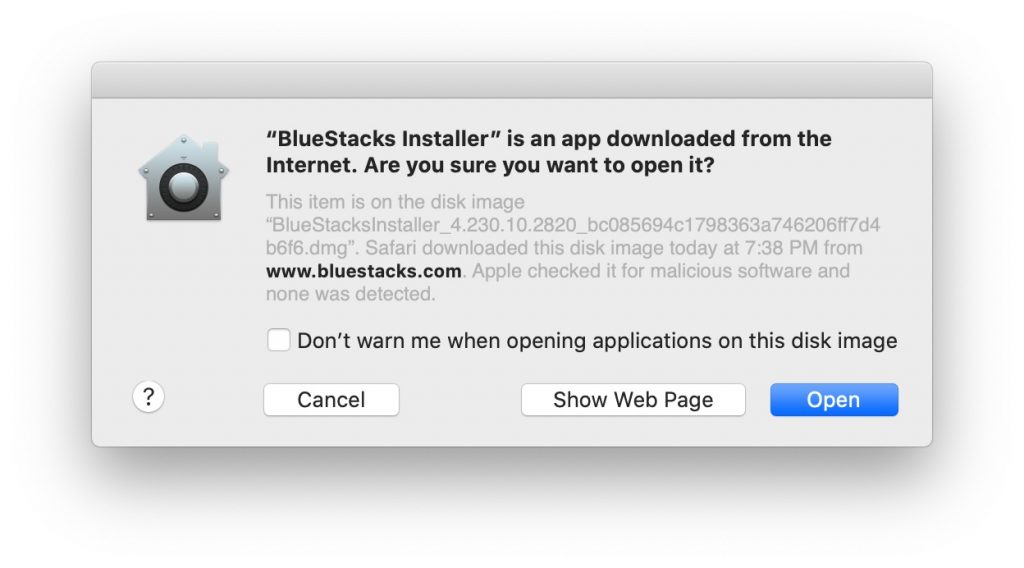This screenshot has height=568, width=1024.
Task: Click the dialog's gray title bar
Action: click(x=512, y=80)
